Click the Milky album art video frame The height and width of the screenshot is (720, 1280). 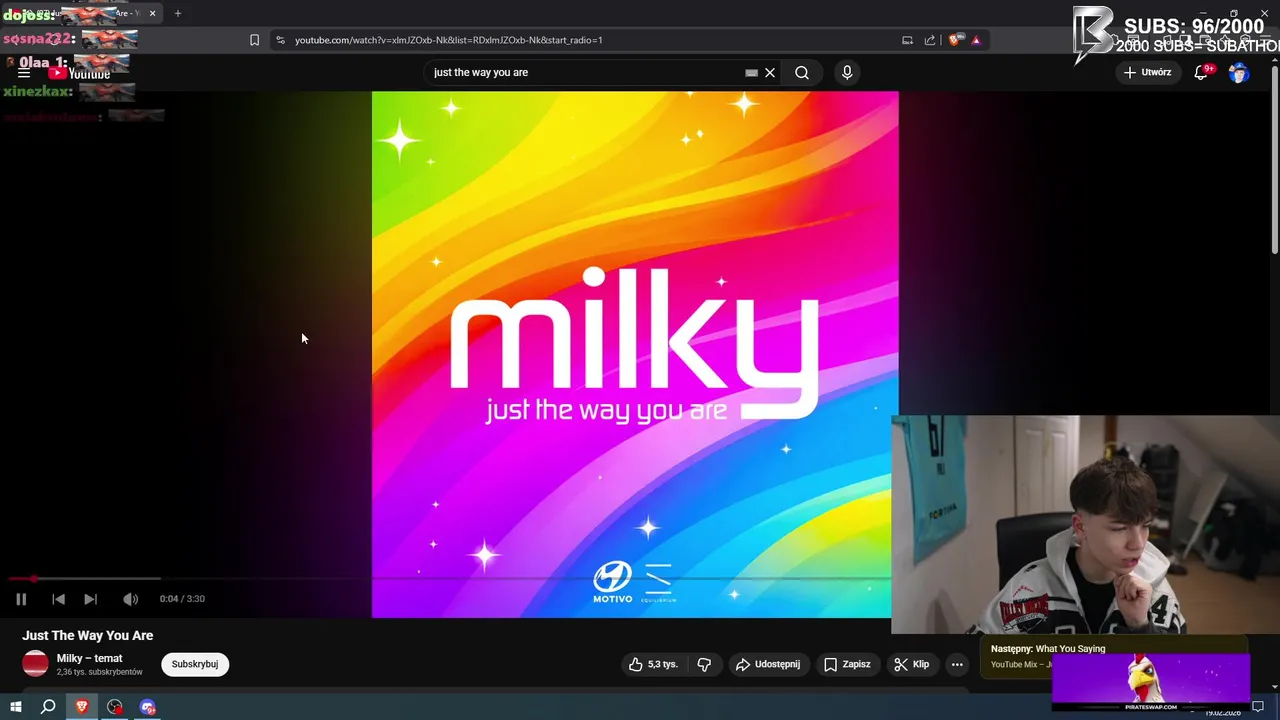point(635,354)
